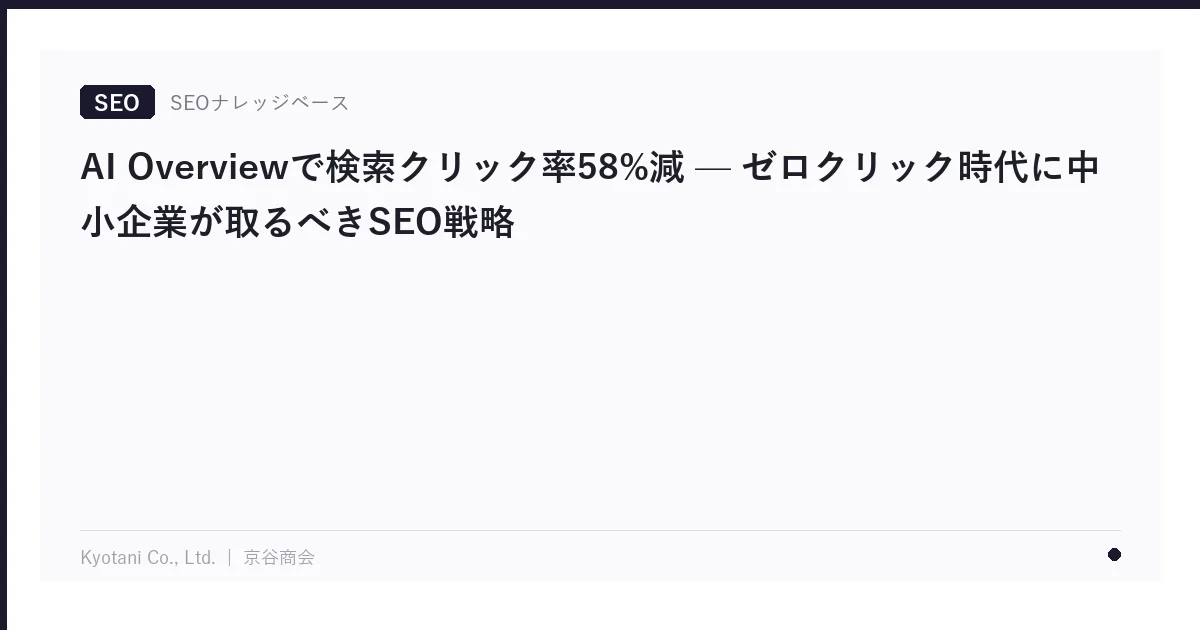Click the 58% figure in the title
Image resolution: width=1200 pixels, height=630 pixels.
pos(612,167)
